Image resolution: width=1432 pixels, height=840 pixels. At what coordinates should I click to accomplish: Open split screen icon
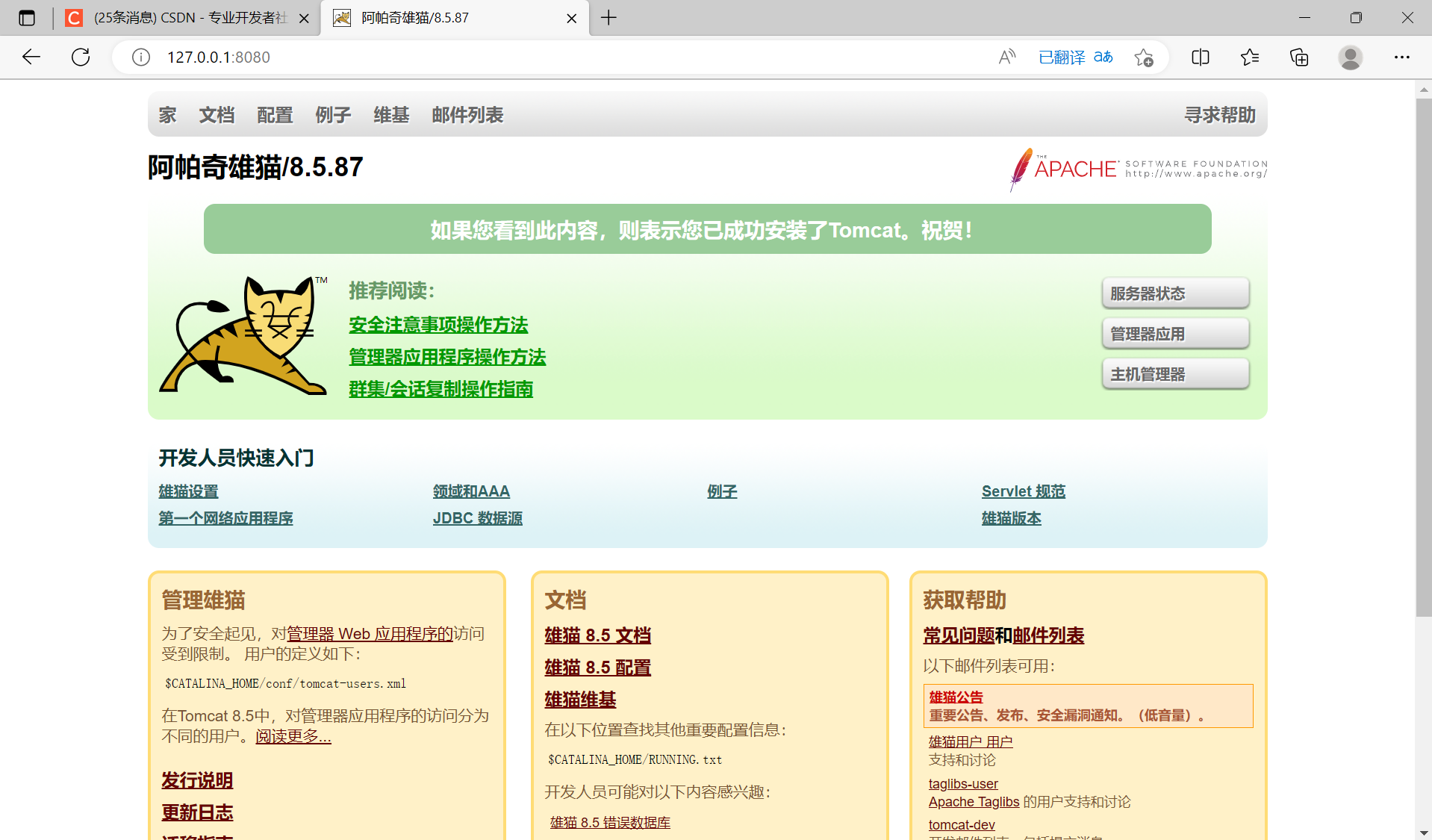point(1201,57)
